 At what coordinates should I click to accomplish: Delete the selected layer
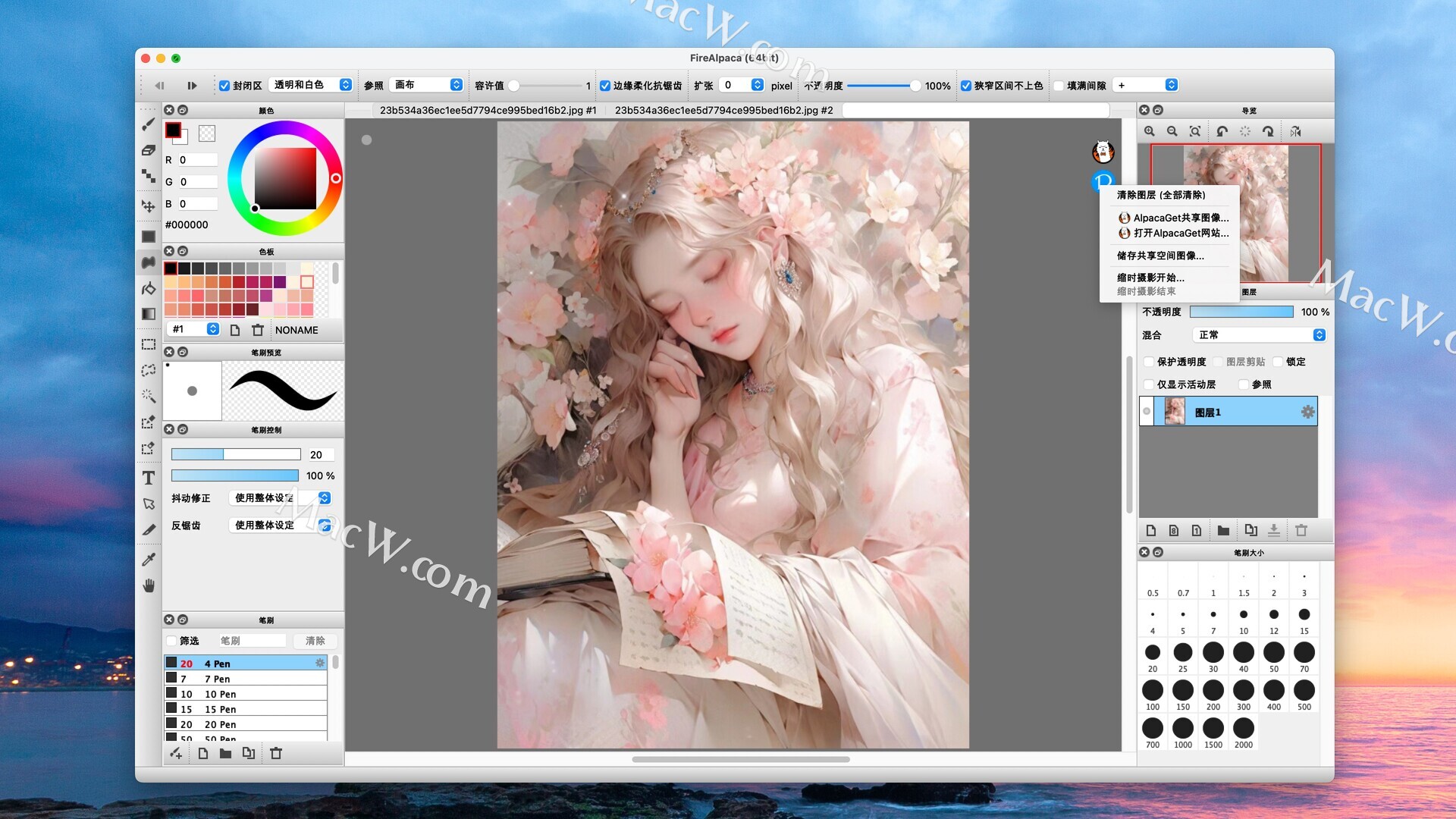coord(1301,531)
